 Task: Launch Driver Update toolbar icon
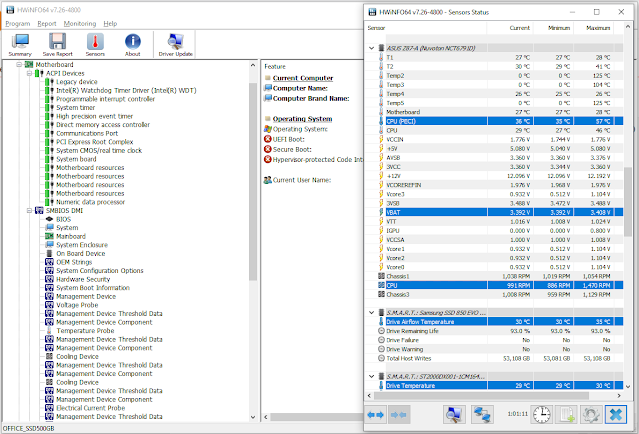tap(175, 44)
